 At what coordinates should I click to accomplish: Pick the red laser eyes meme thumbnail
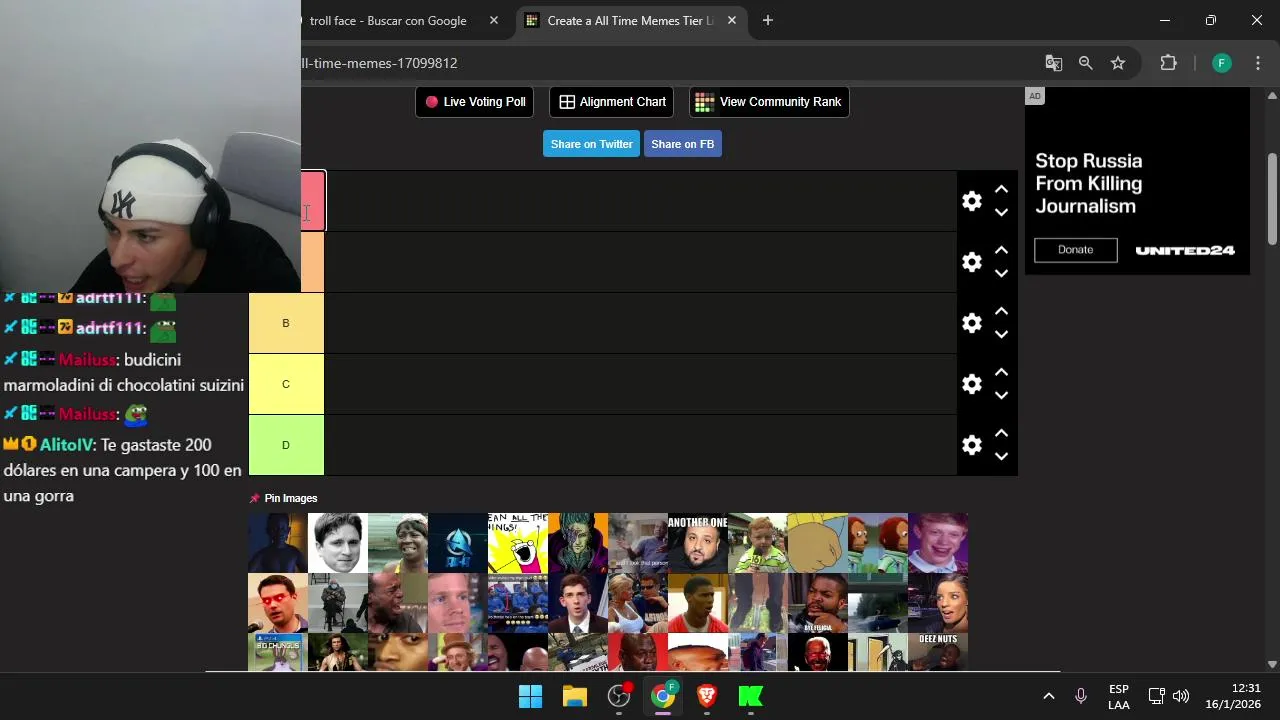click(x=278, y=603)
